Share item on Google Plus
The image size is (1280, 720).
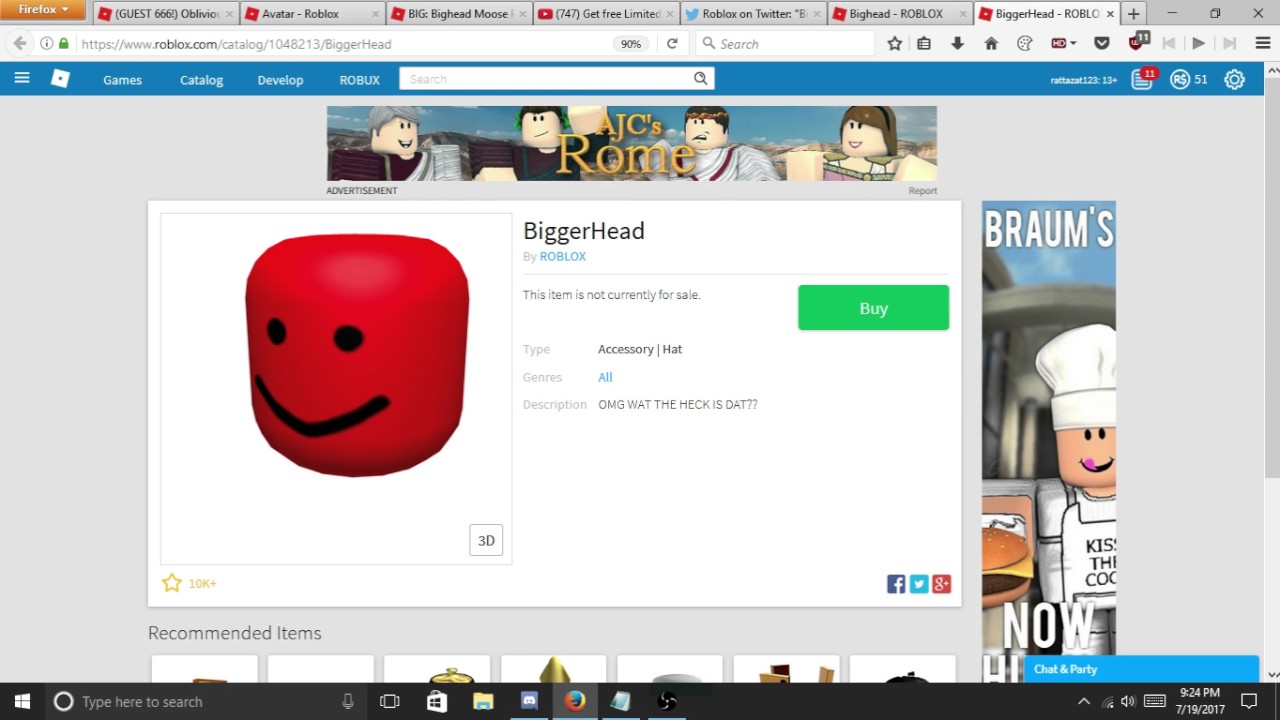(942, 584)
